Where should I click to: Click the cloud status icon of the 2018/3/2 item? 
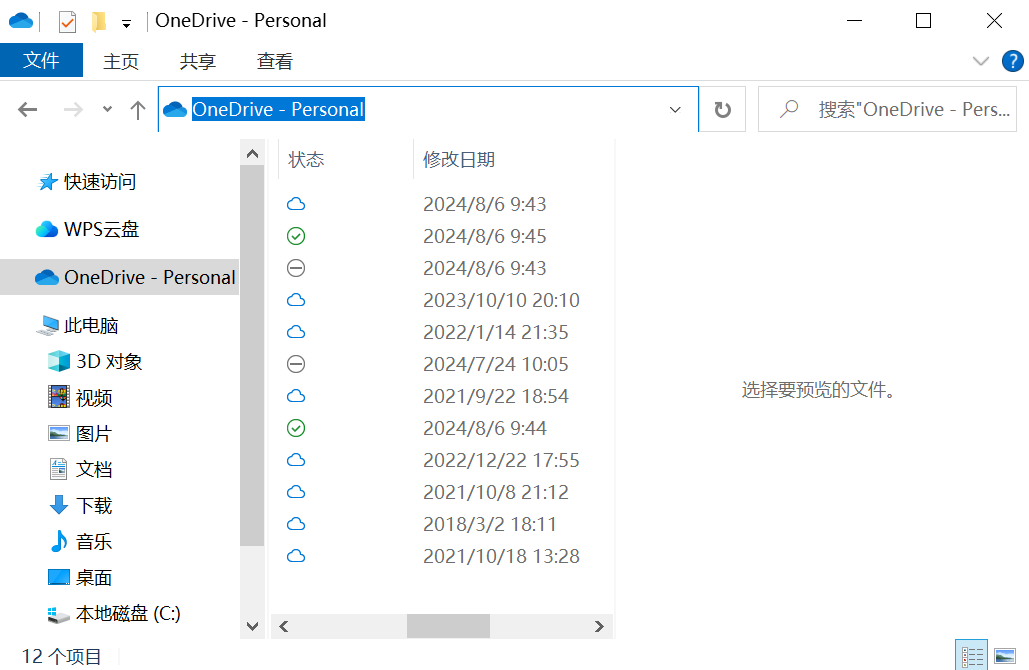(x=296, y=524)
